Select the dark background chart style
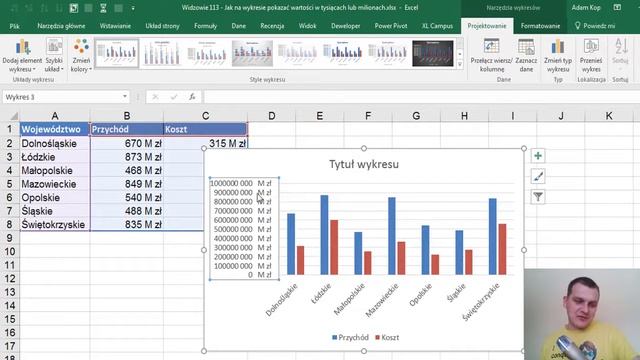 pyautogui.click(x=433, y=53)
